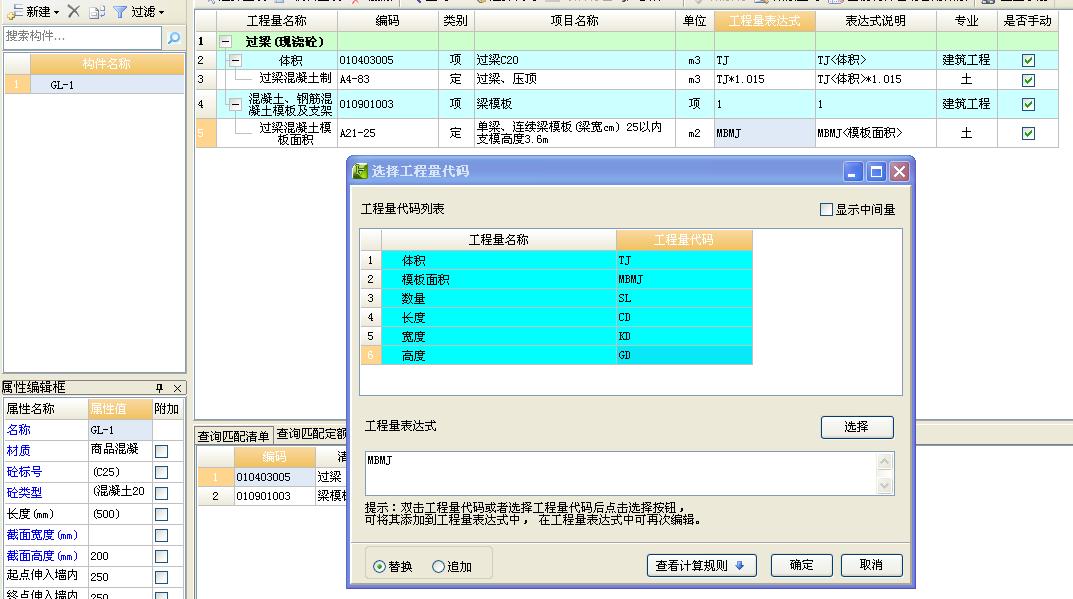The height and width of the screenshot is (599, 1073).
Task: Click the 工程量表达式 column header
Action: click(764, 21)
